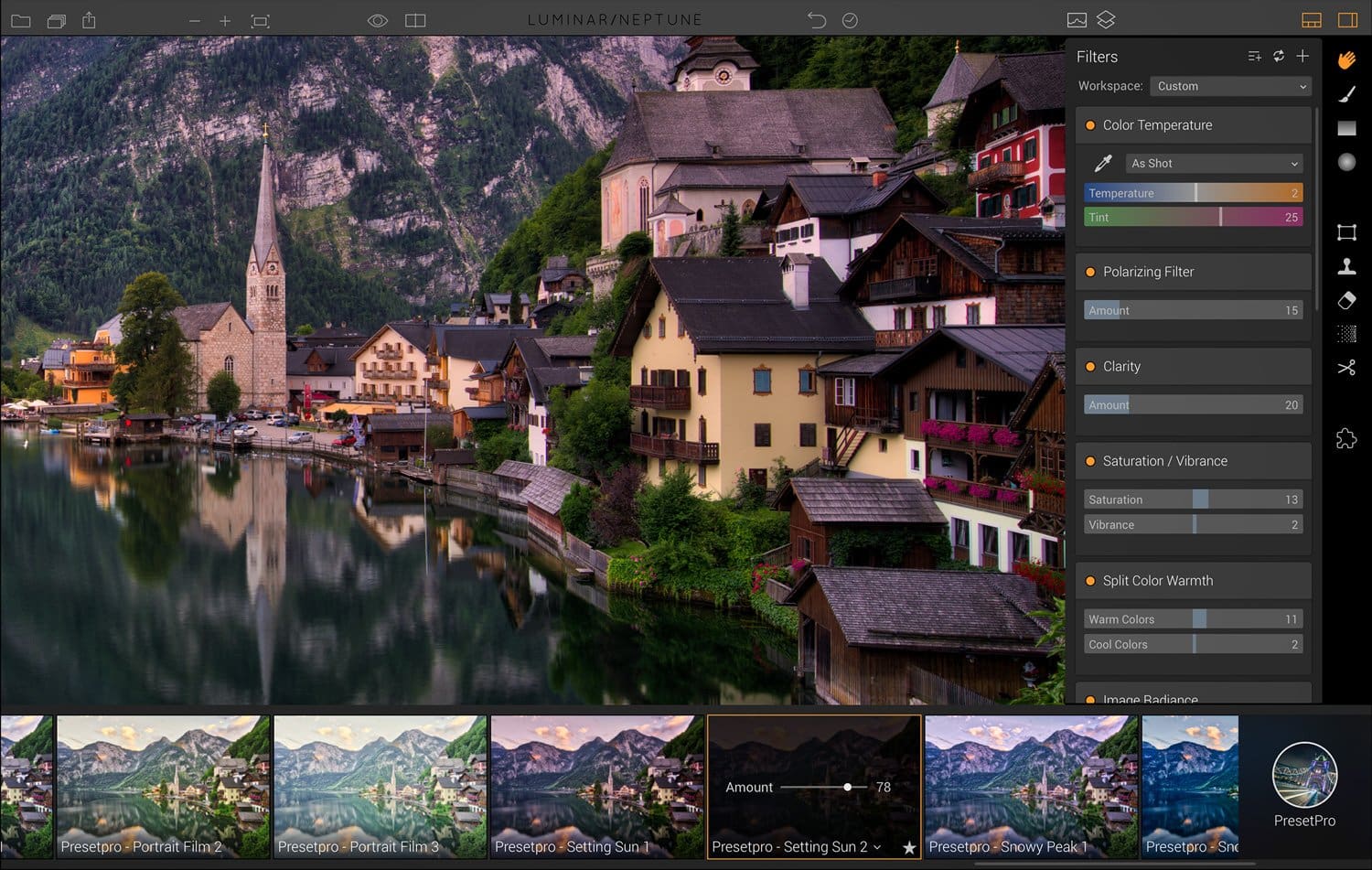This screenshot has width=1372, height=870.
Task: Click the filters list options icon
Action: [x=1254, y=57]
